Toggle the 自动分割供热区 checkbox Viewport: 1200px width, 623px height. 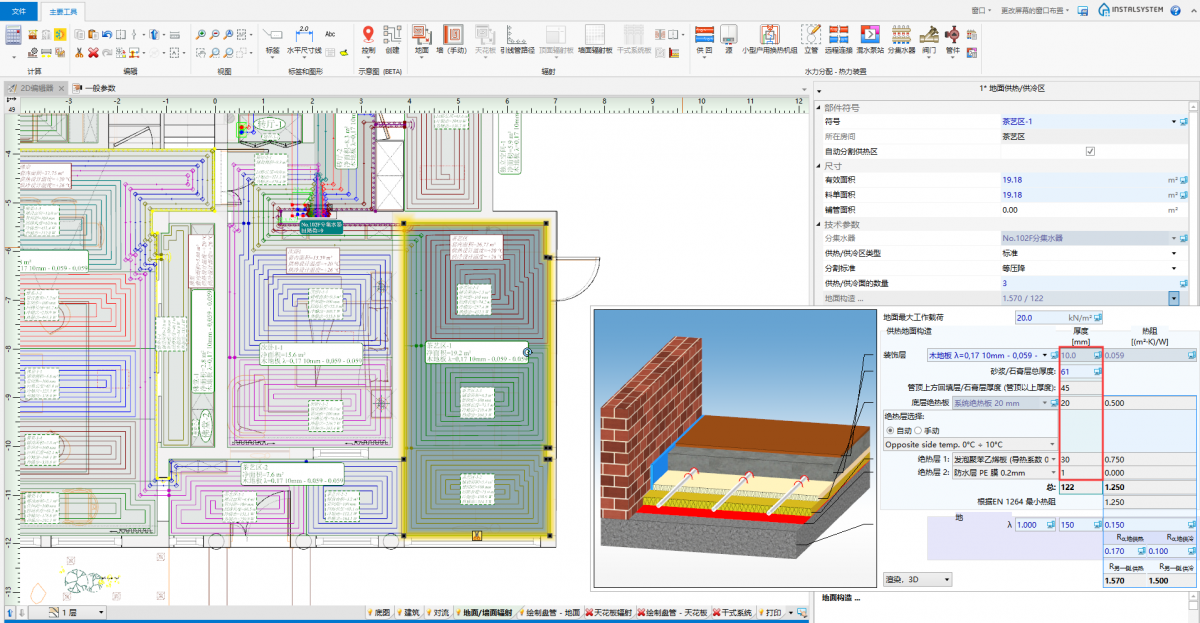[x=1090, y=151]
